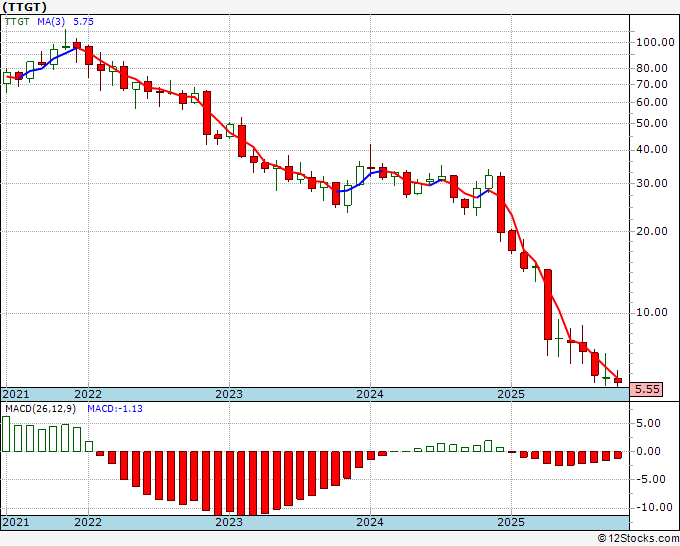The width and height of the screenshot is (680, 546).
Task: Click the pink 5.55 current price tag
Action: tap(646, 389)
